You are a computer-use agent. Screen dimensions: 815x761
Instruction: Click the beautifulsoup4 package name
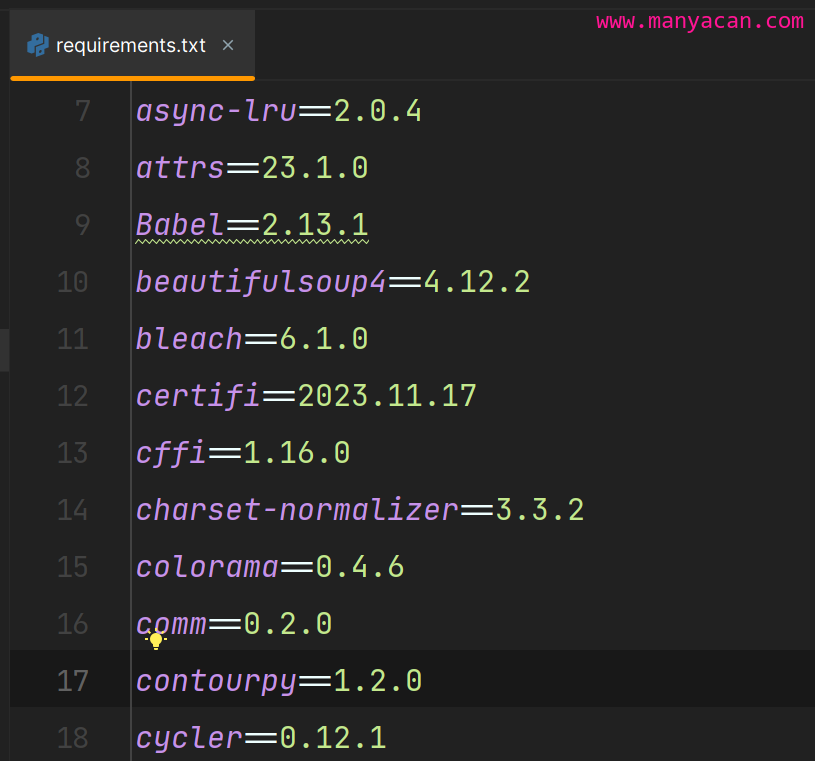click(261, 283)
